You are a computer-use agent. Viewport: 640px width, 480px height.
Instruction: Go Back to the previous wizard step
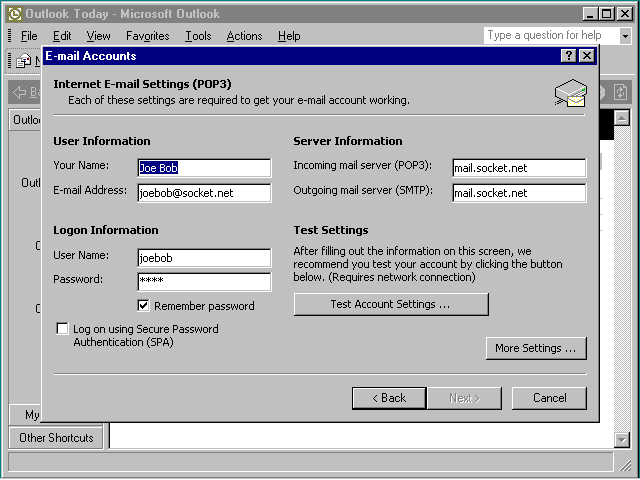click(389, 398)
